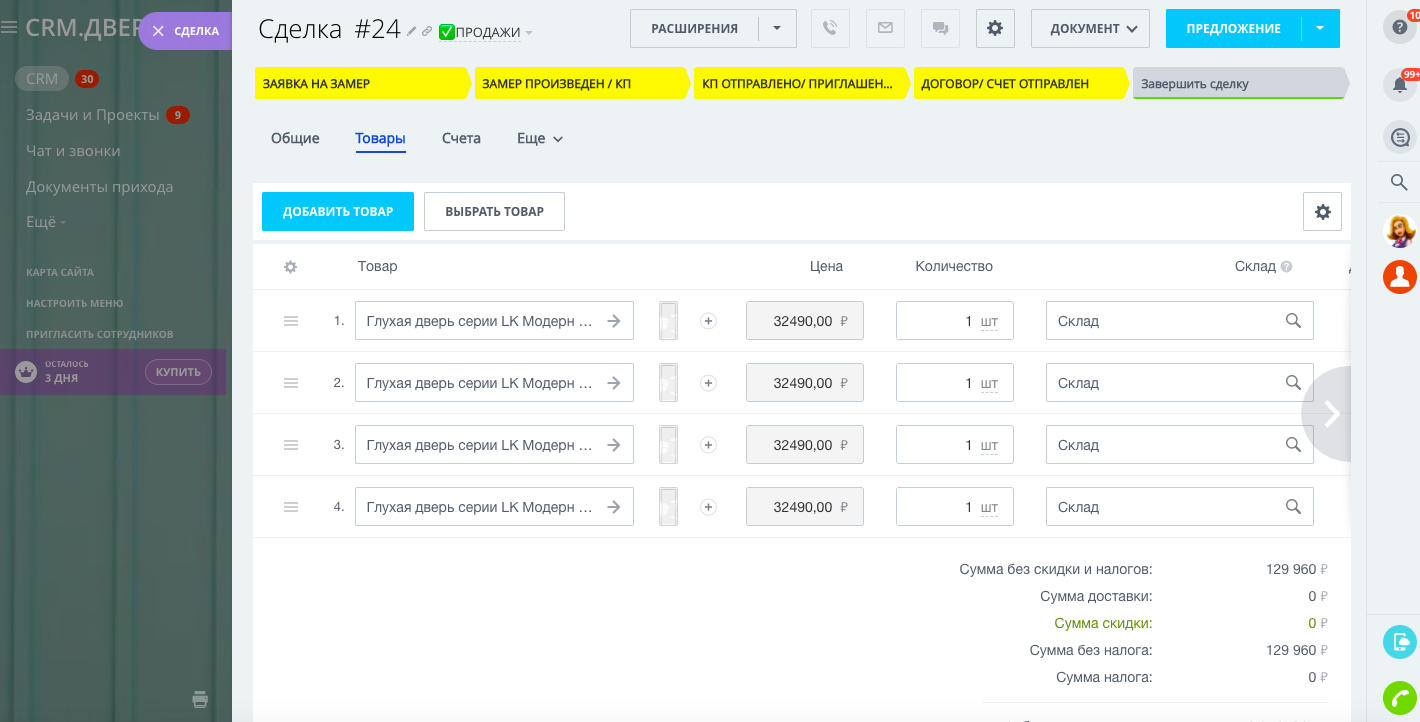The height and width of the screenshot is (722, 1420).
Task: Click the ДОБАВИТЬ ТОВАР button
Action: coord(337,211)
